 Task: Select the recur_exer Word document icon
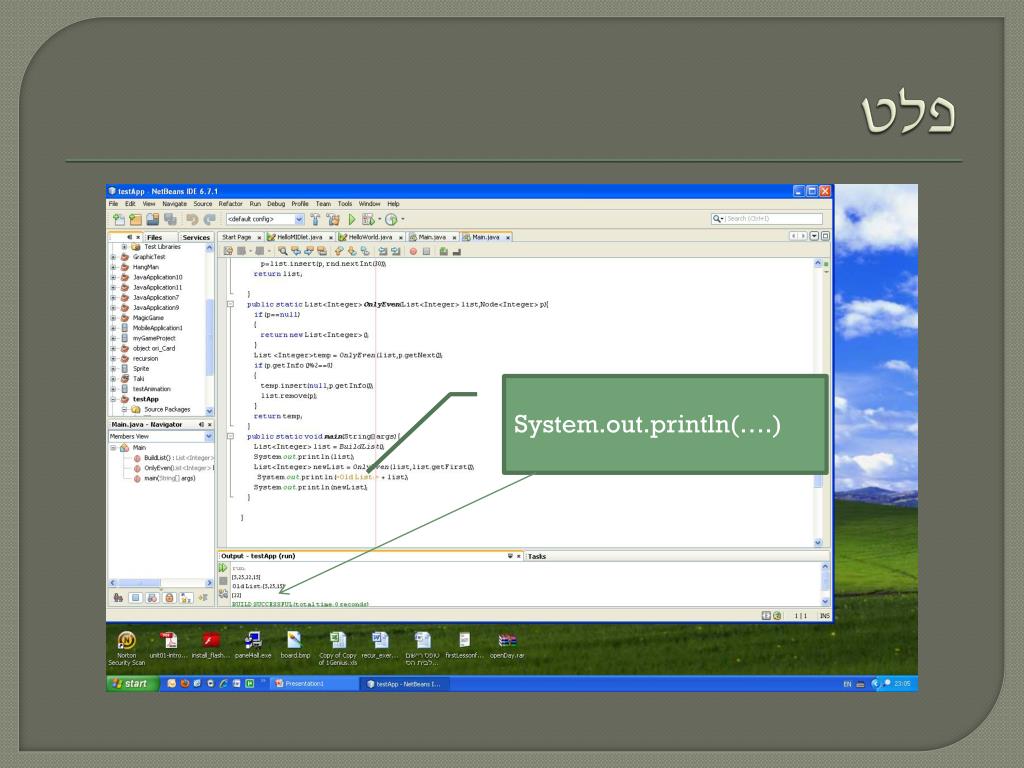click(x=379, y=645)
